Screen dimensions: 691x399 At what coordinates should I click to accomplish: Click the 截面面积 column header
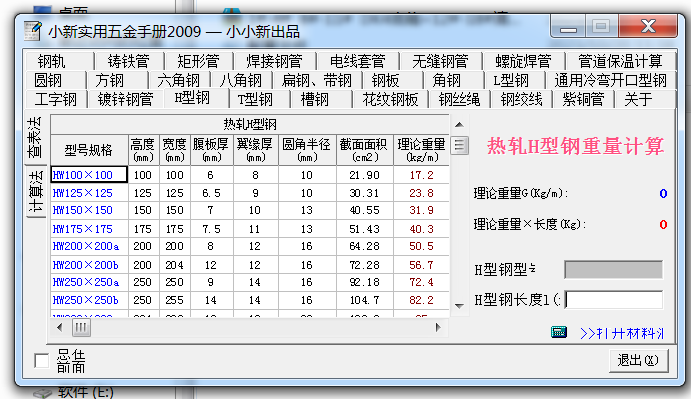[364, 150]
